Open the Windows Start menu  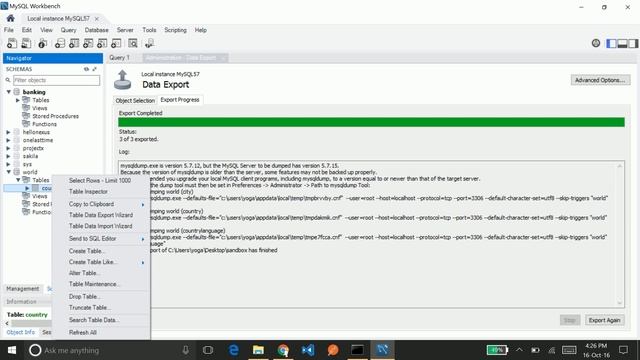click(11, 350)
